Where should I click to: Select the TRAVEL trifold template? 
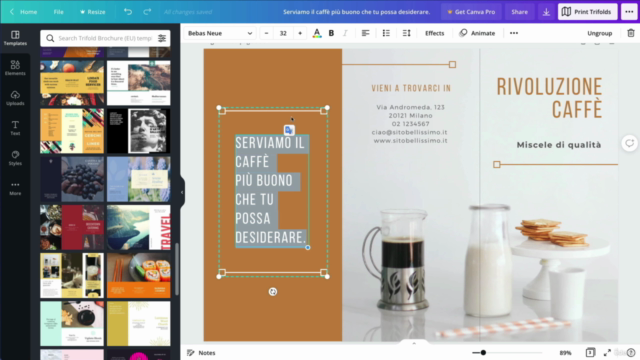(x=139, y=227)
